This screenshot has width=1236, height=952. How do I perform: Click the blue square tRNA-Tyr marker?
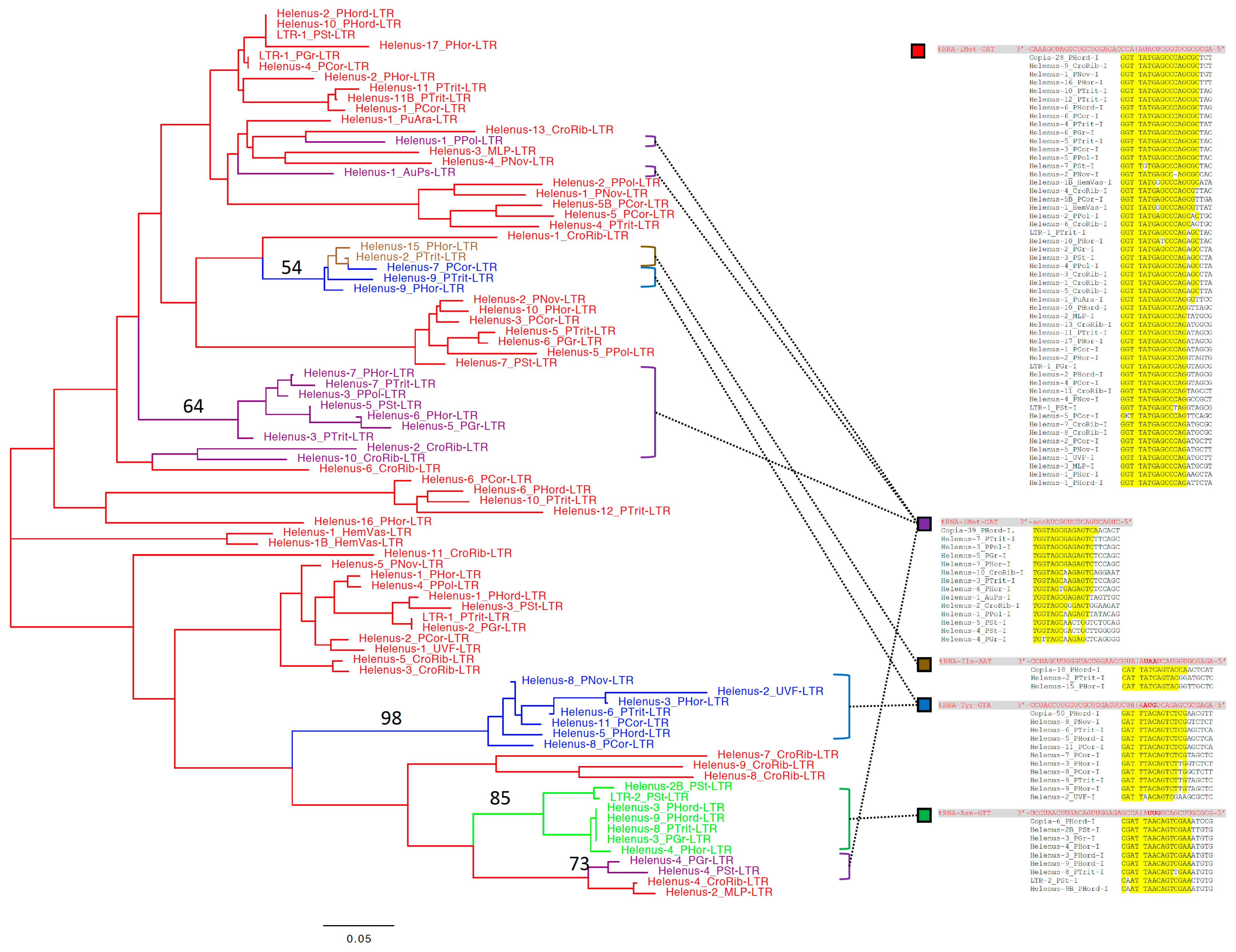click(x=924, y=705)
